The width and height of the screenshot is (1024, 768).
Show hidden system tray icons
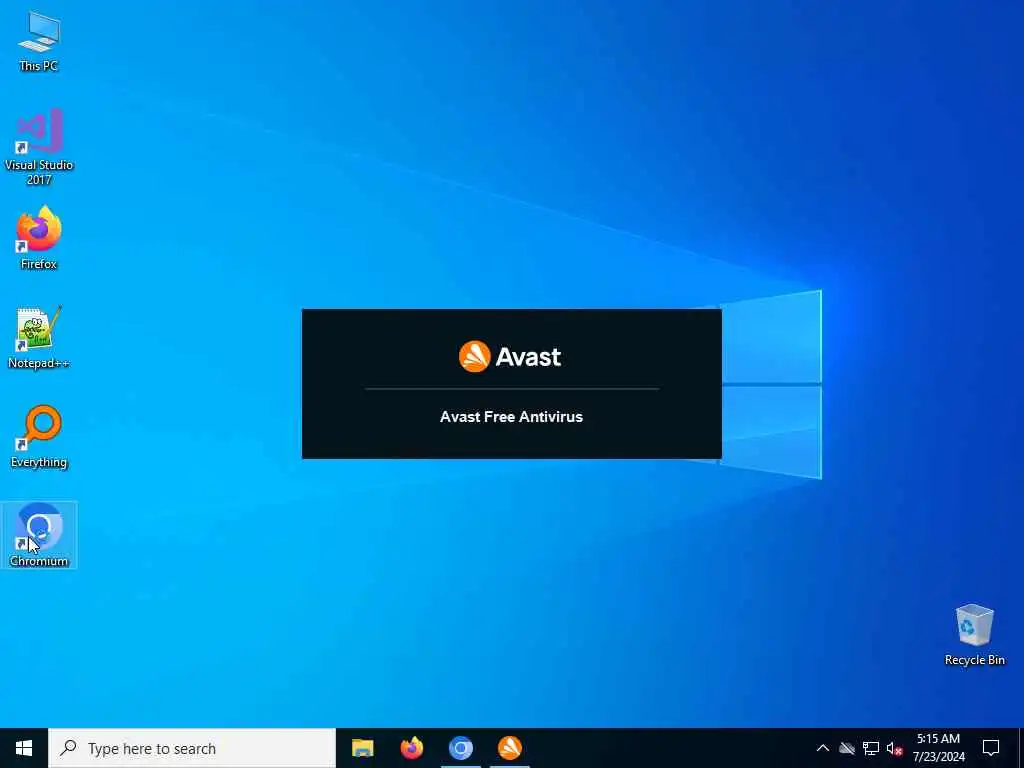[822, 748]
